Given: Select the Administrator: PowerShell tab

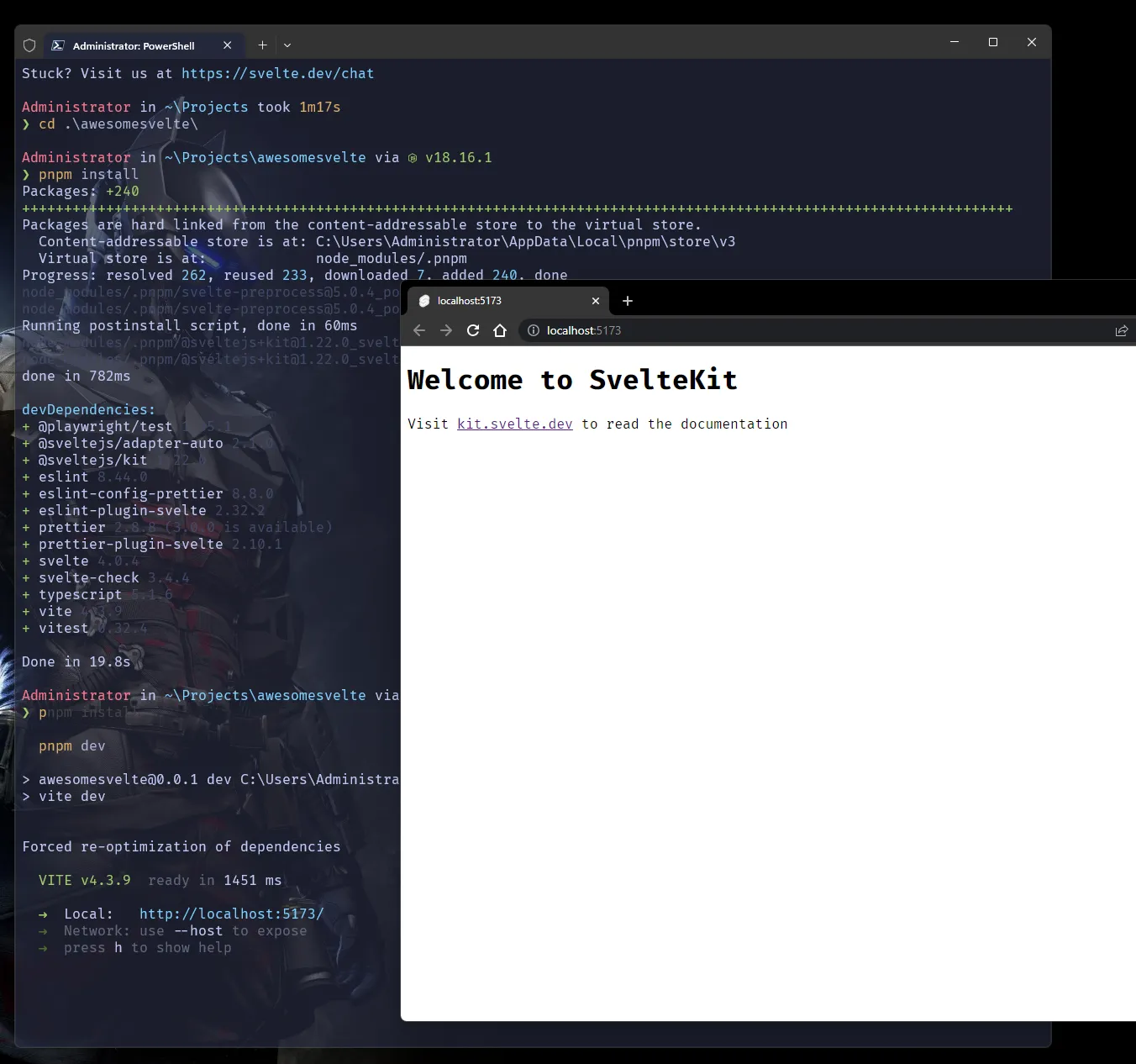Looking at the screenshot, I should (x=133, y=45).
